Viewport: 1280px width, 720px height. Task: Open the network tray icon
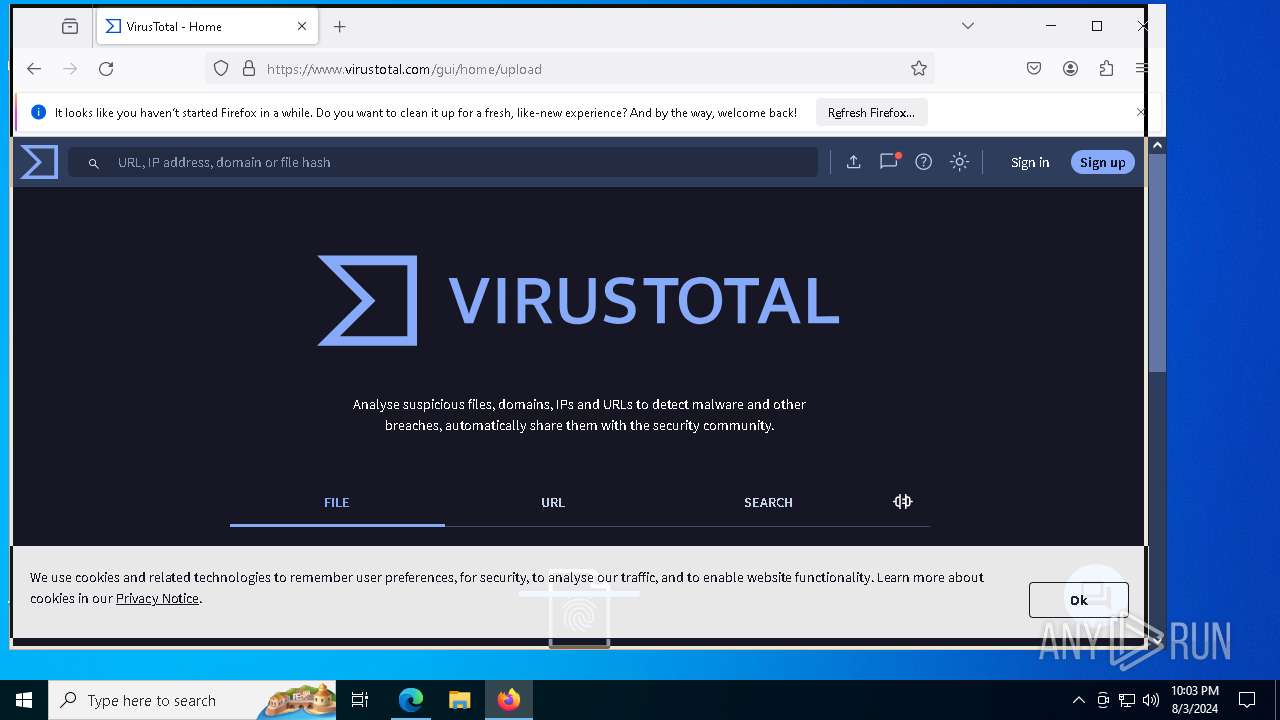tap(1127, 700)
